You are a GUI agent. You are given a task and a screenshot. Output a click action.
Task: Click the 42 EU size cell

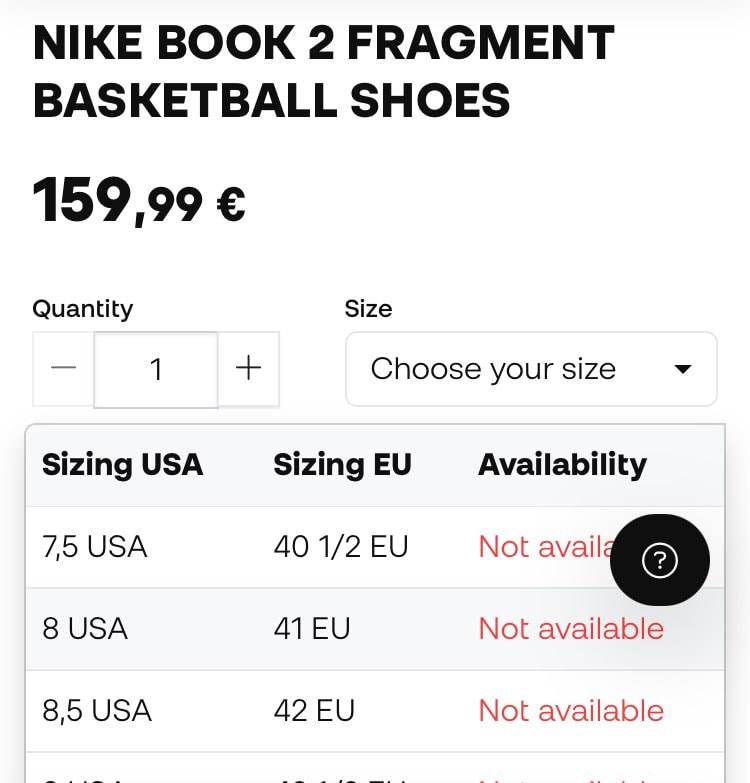coord(314,711)
